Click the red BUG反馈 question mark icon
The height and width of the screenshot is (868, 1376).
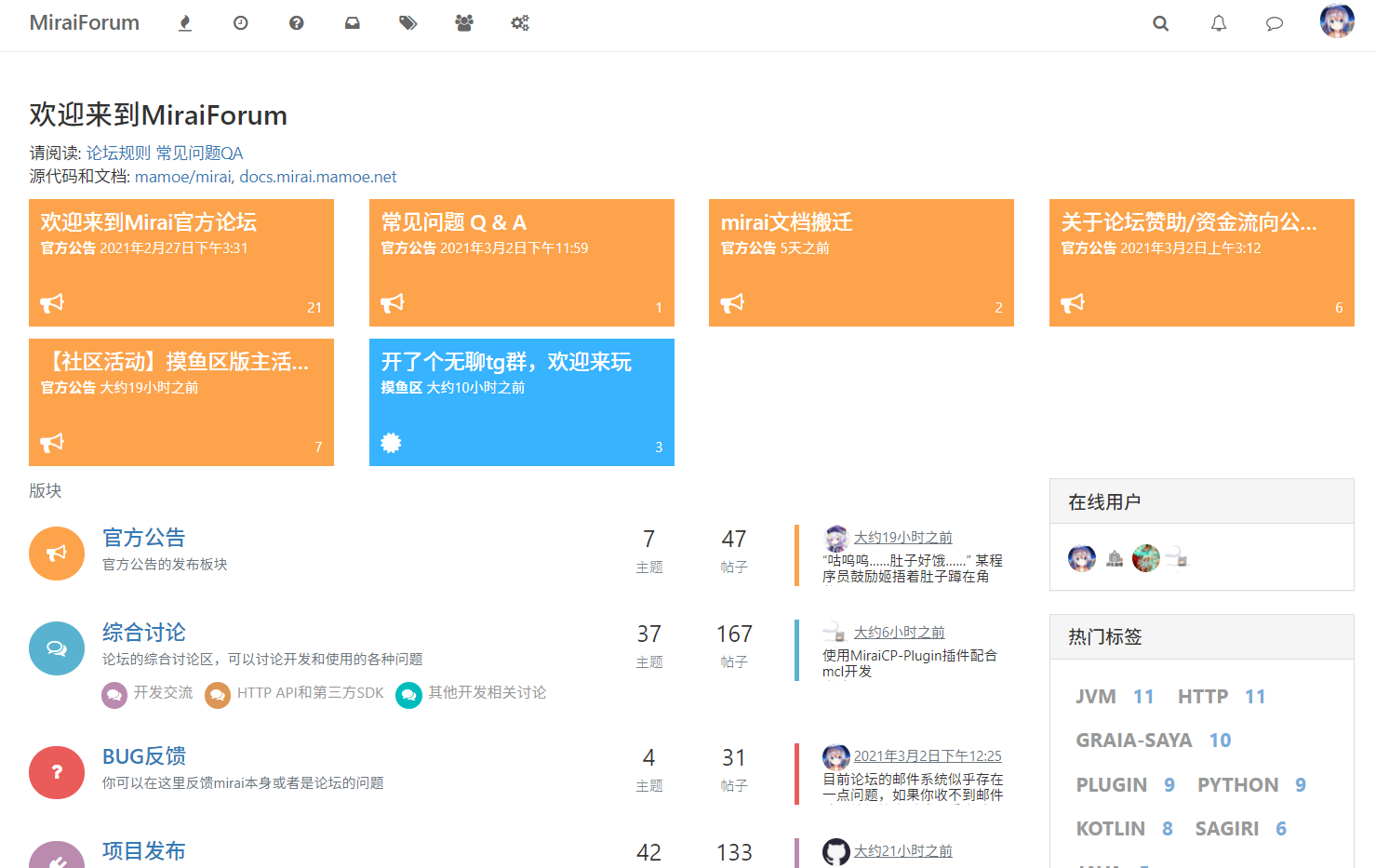[57, 772]
